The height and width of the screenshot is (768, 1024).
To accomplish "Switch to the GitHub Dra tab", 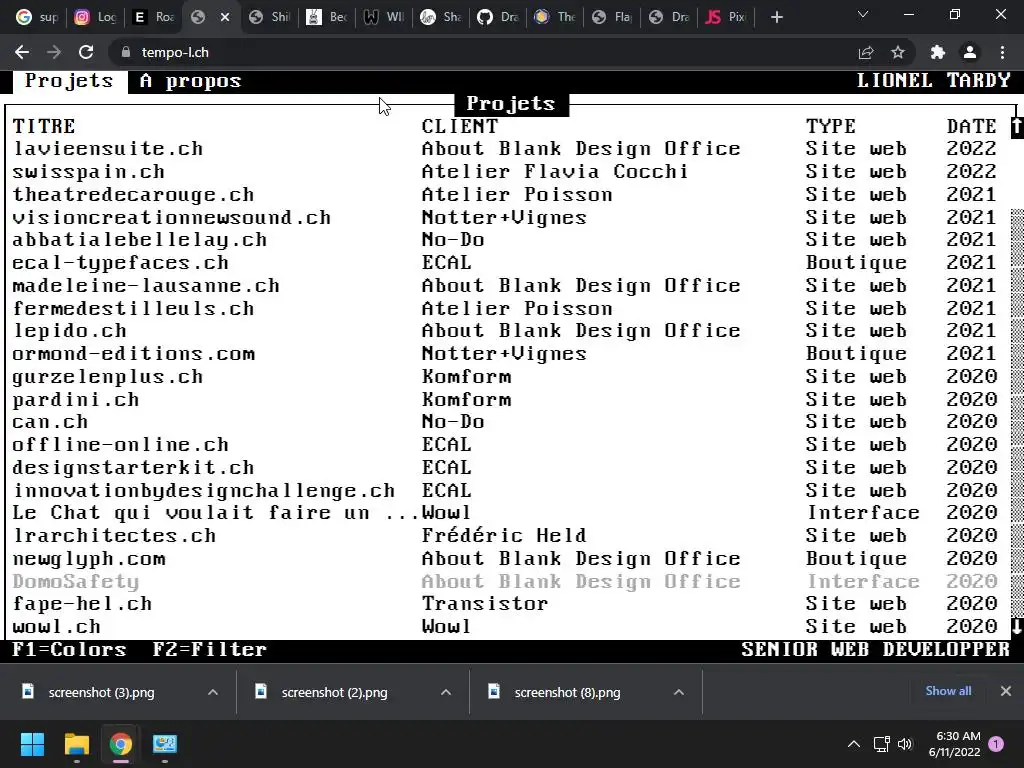I will [498, 17].
